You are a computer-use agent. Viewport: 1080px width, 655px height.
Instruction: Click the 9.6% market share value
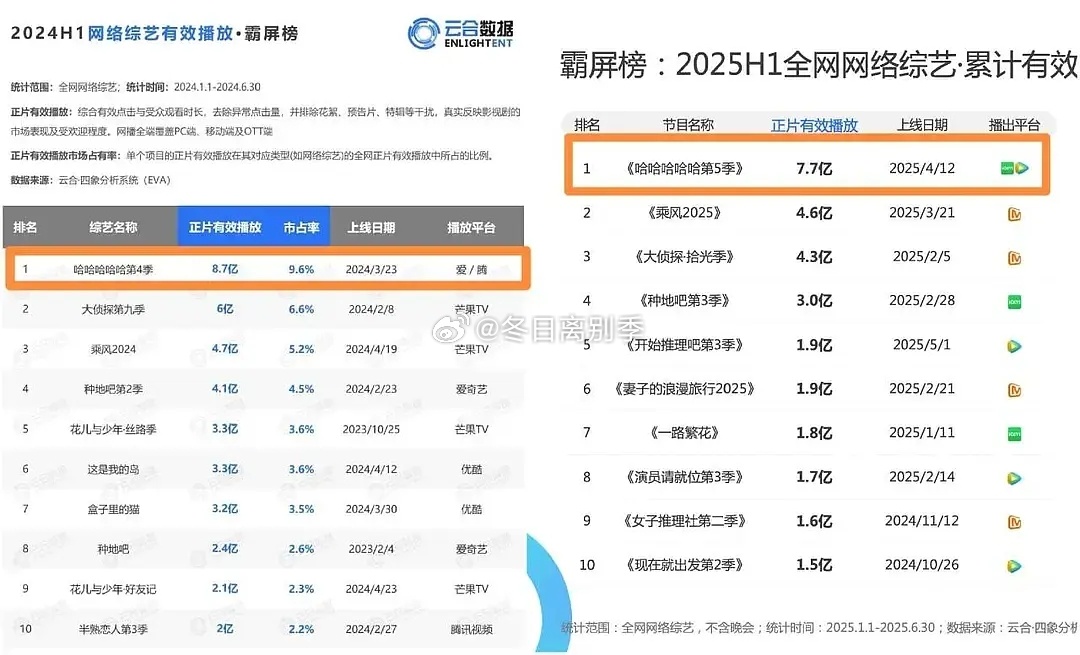pos(301,269)
